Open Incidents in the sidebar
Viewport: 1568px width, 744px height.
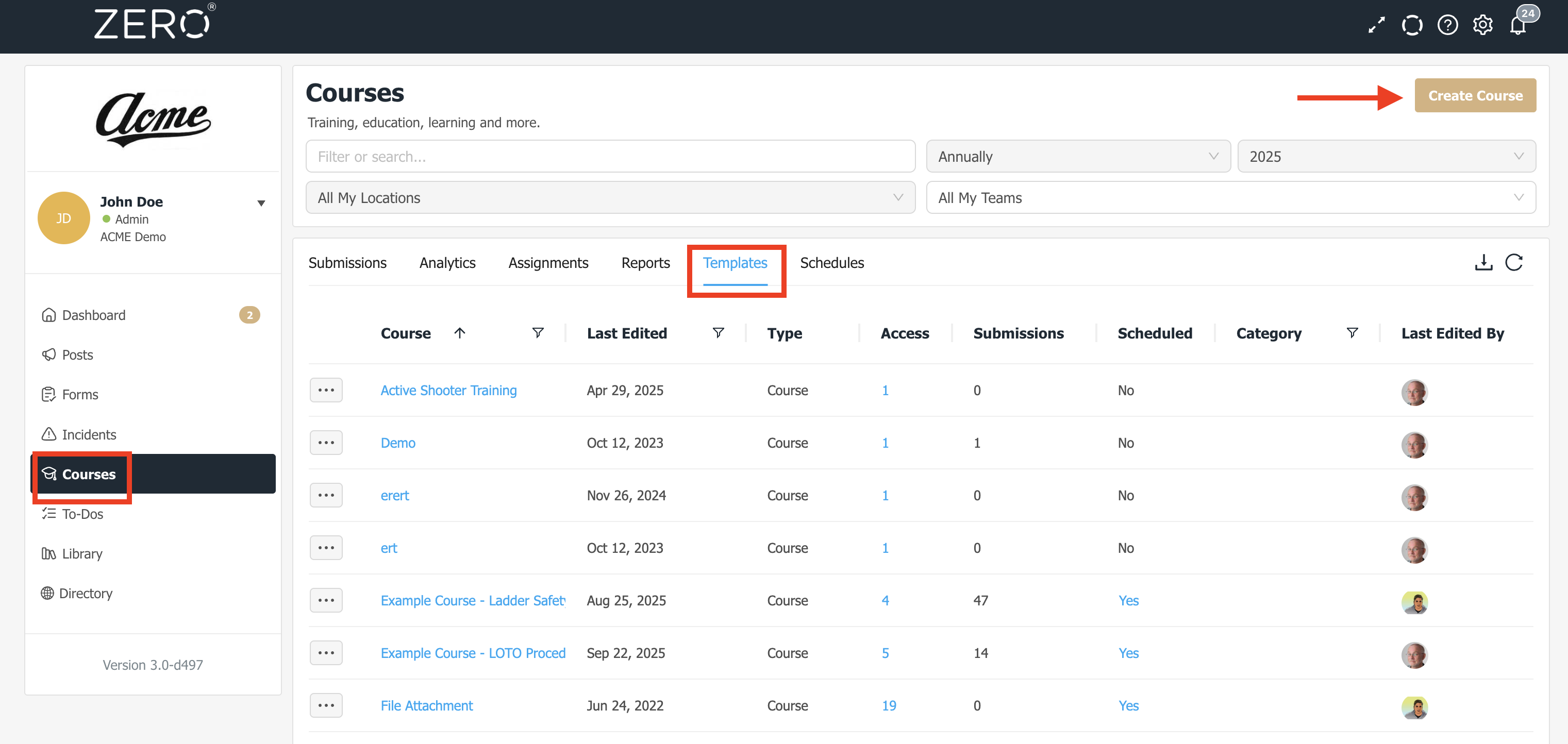(89, 434)
